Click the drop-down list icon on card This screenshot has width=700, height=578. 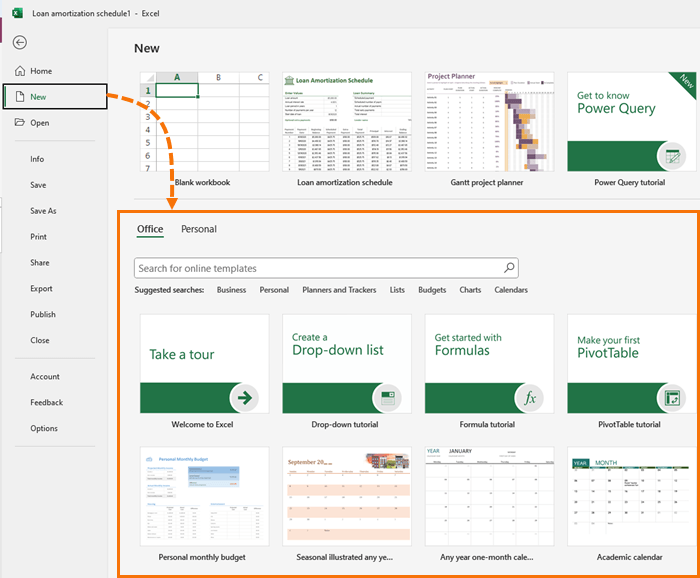pos(387,398)
